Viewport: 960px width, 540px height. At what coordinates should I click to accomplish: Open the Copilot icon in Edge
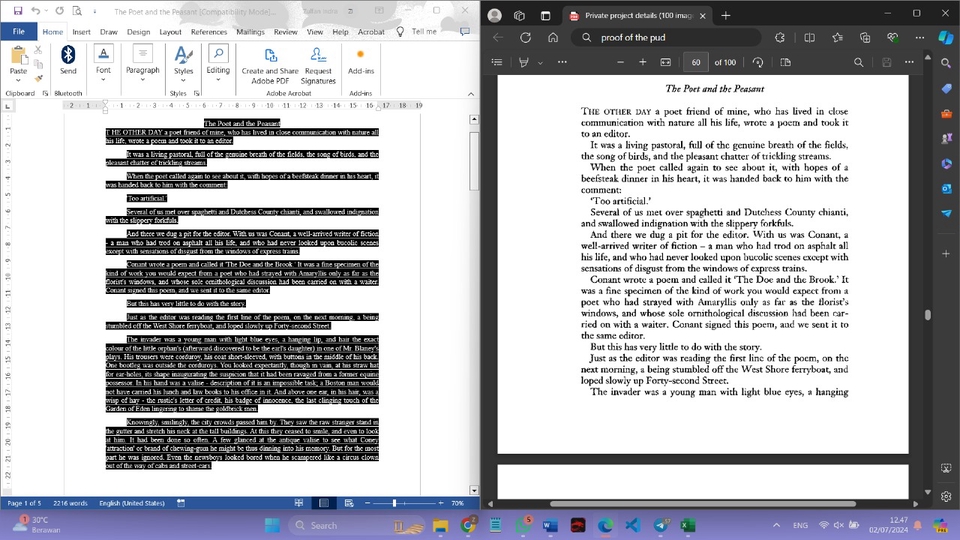click(x=946, y=37)
